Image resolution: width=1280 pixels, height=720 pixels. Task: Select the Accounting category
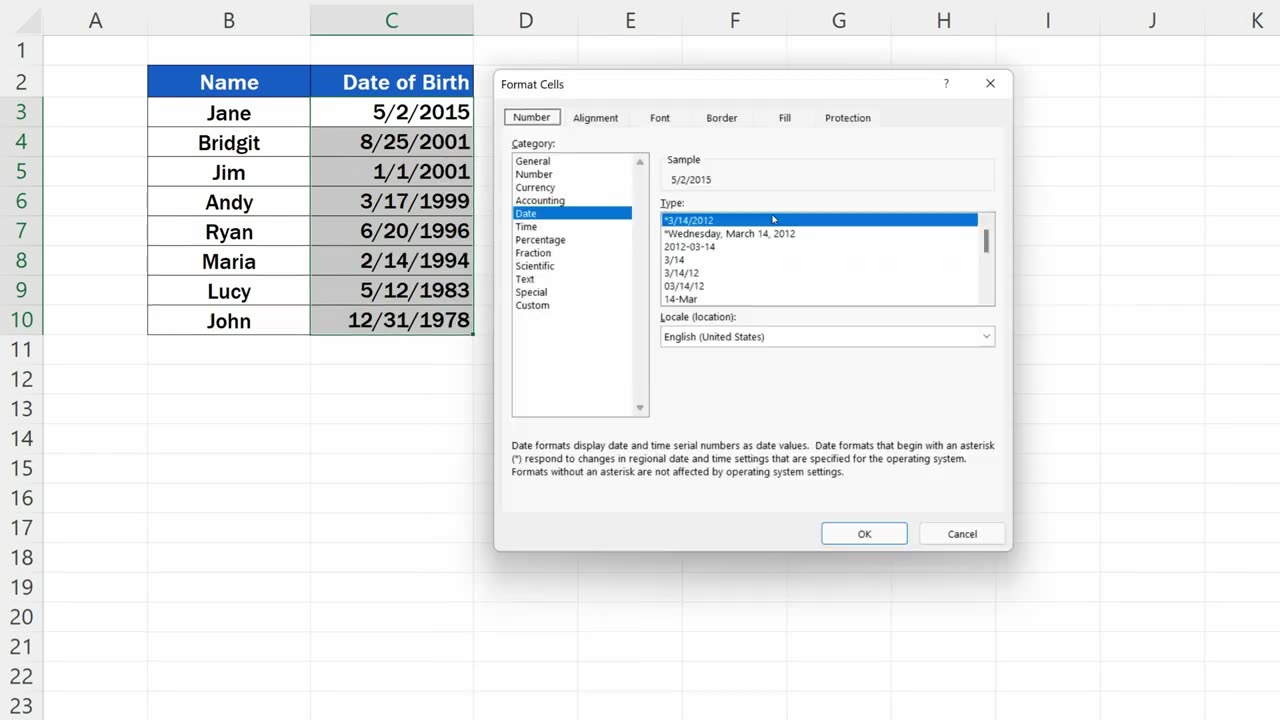pyautogui.click(x=572, y=200)
